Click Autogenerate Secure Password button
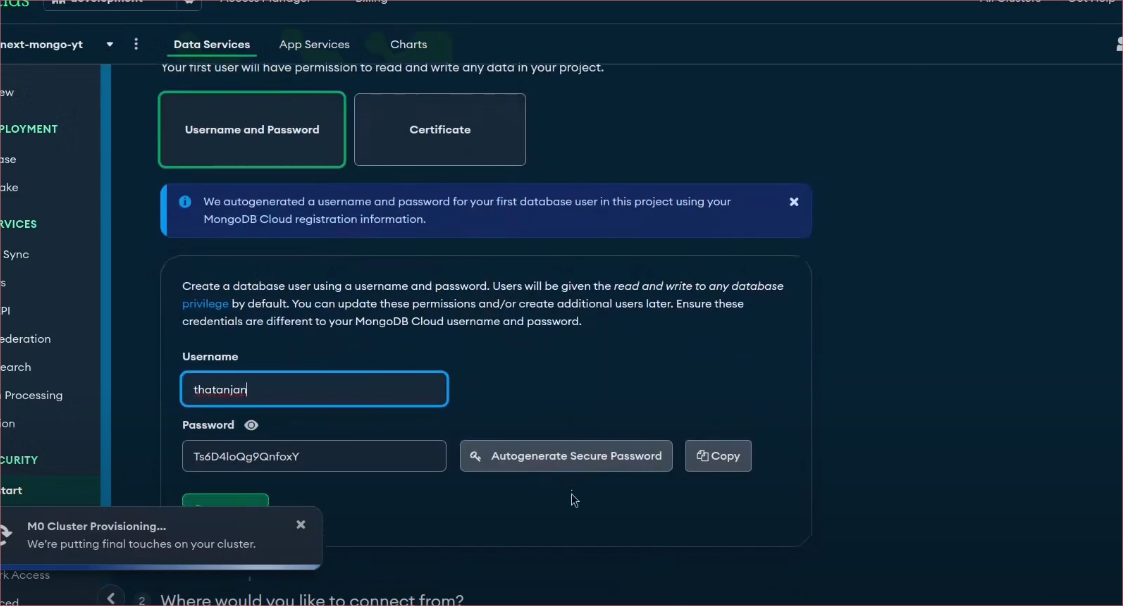The height and width of the screenshot is (606, 1123). coord(566,456)
